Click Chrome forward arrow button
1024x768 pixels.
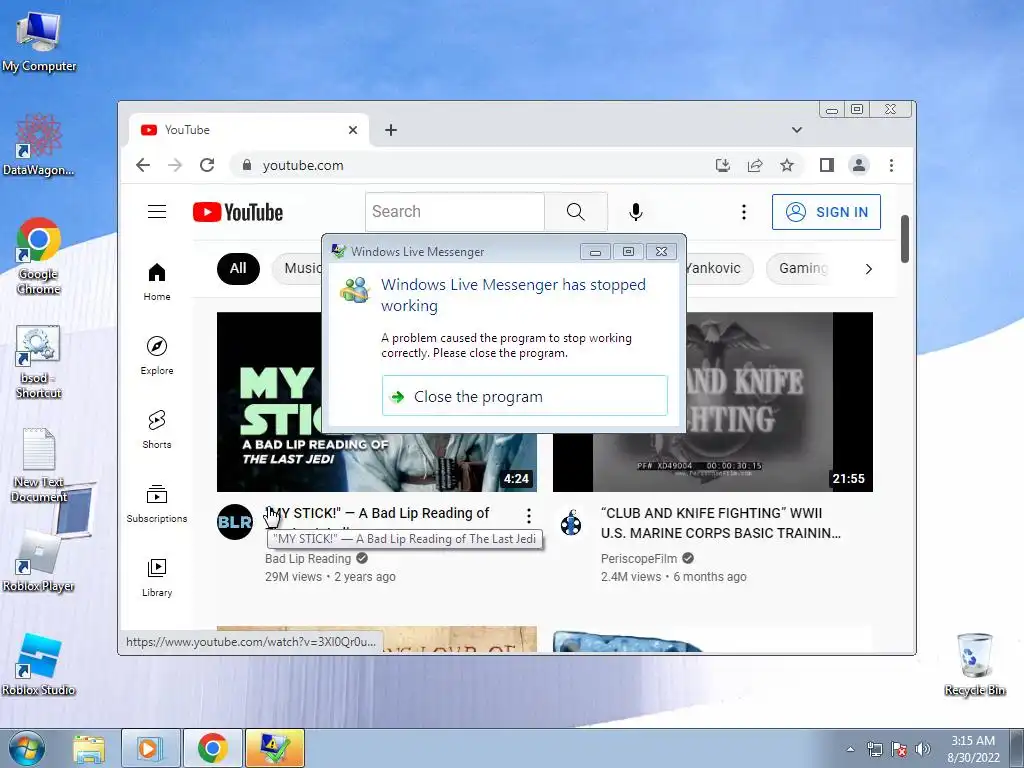point(174,165)
